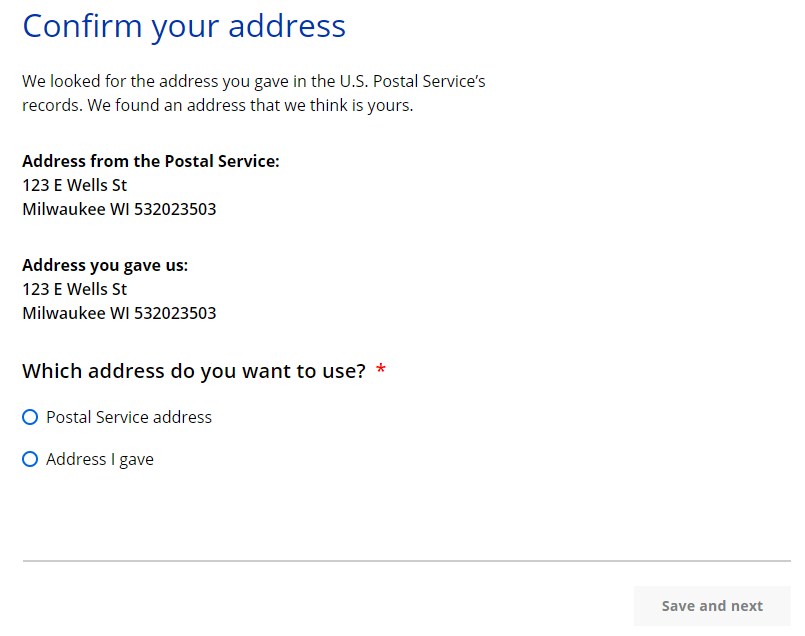
Task: Click the 'Postal Service address' option label text
Action: pos(129,417)
